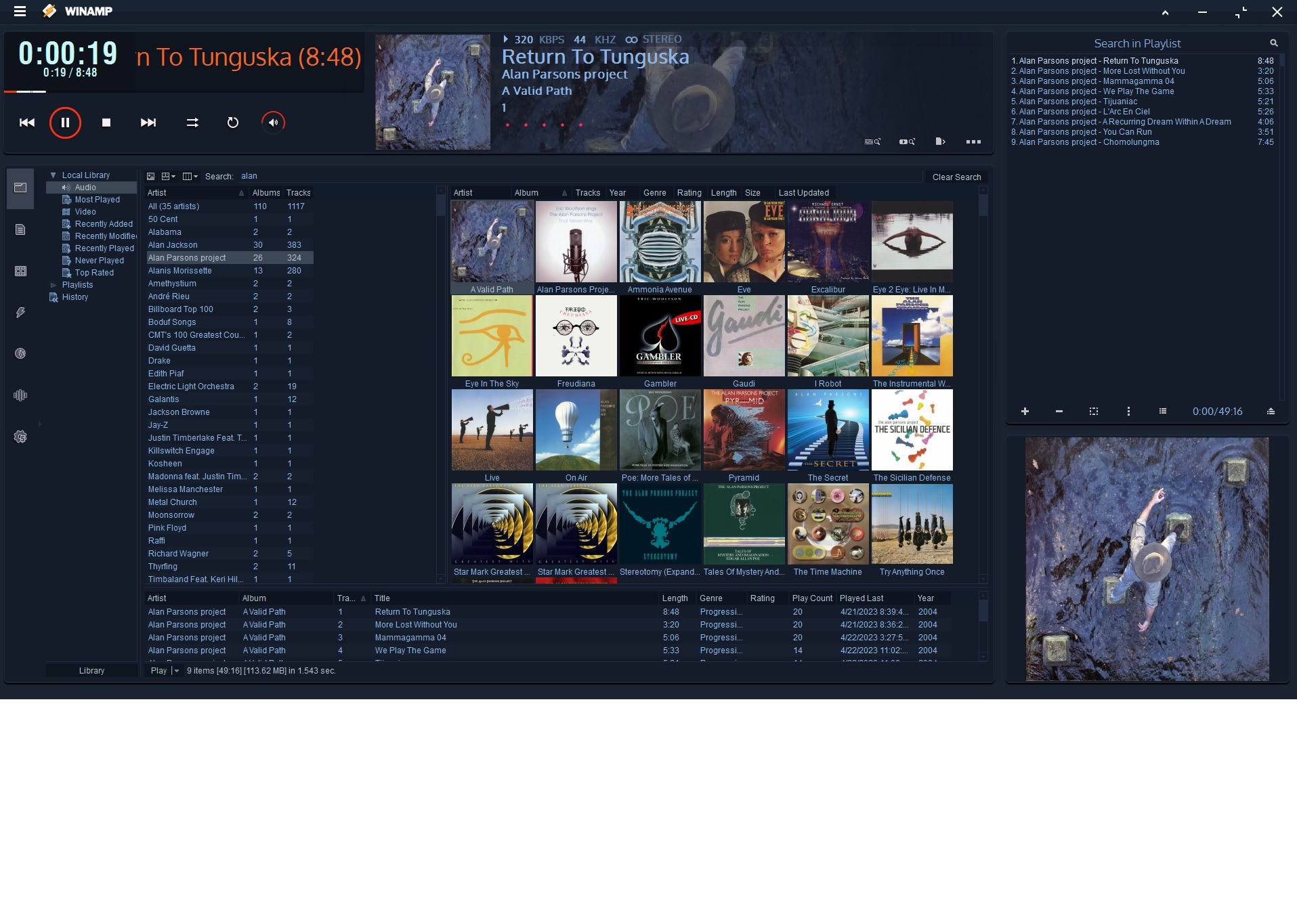
Task: Open the list options playlist icon
Action: point(1163,411)
